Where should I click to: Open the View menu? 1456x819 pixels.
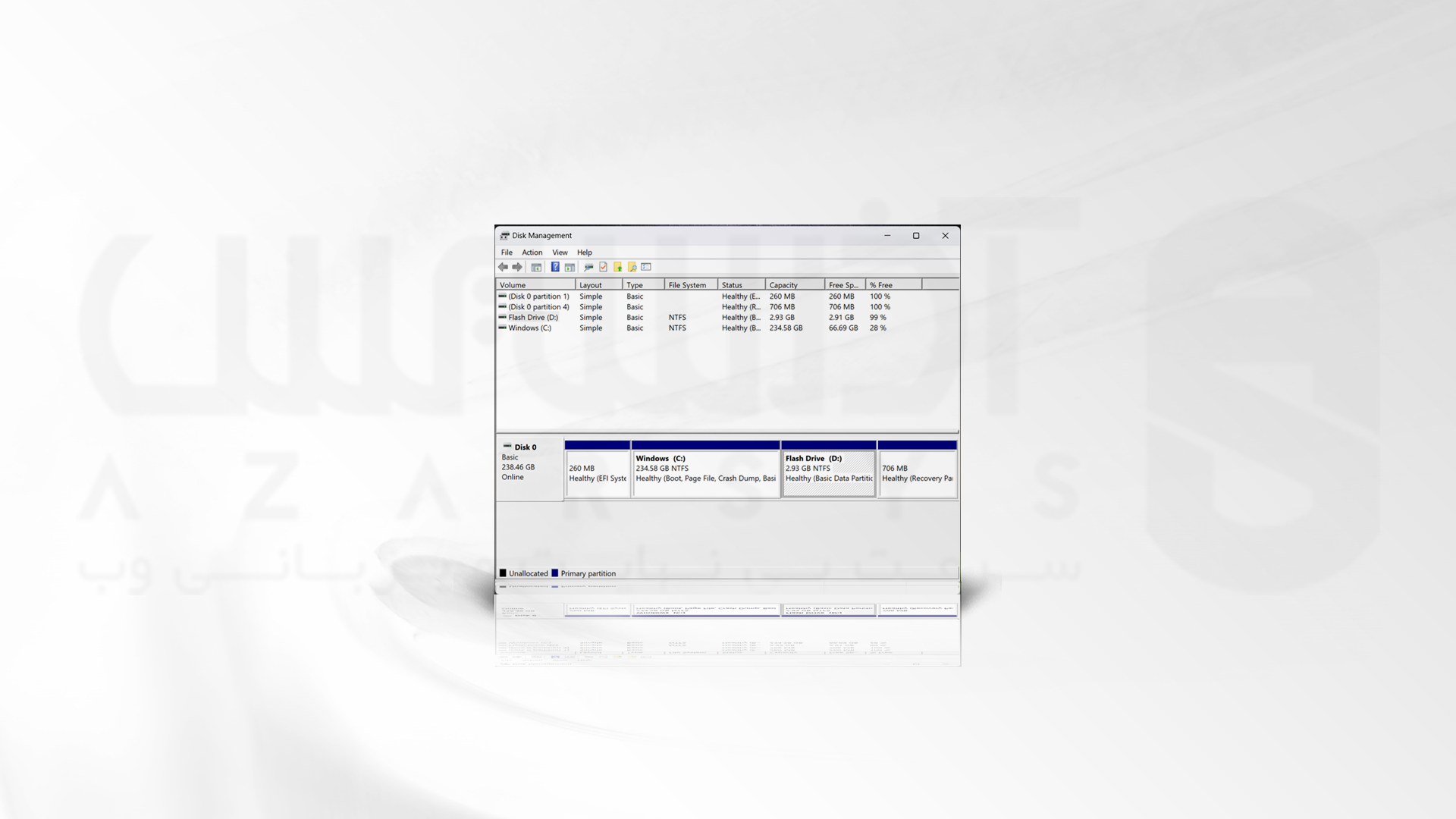click(560, 253)
